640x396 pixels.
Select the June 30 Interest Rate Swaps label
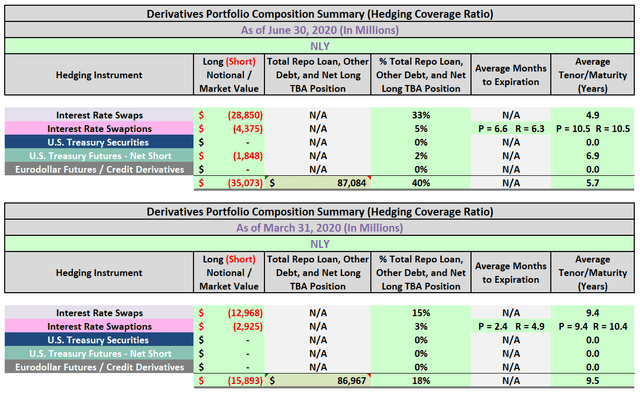[99, 115]
